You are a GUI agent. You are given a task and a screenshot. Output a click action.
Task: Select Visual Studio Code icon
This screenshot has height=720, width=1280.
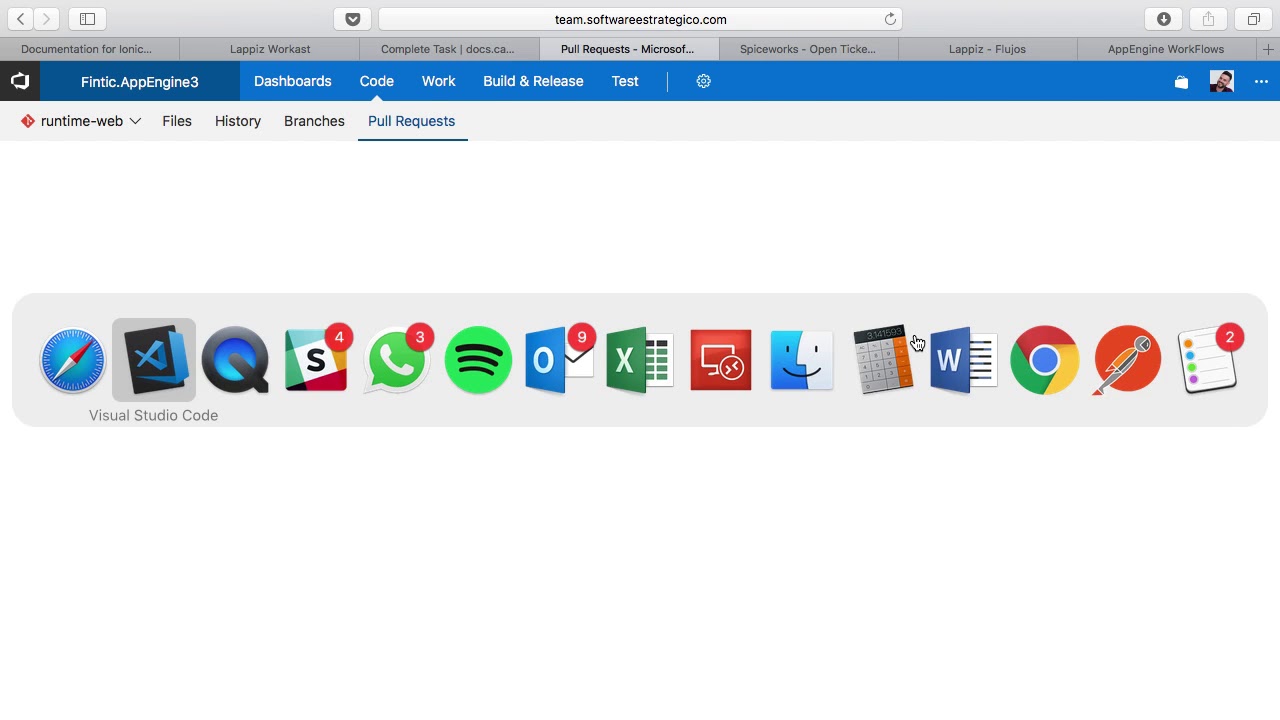tap(154, 360)
